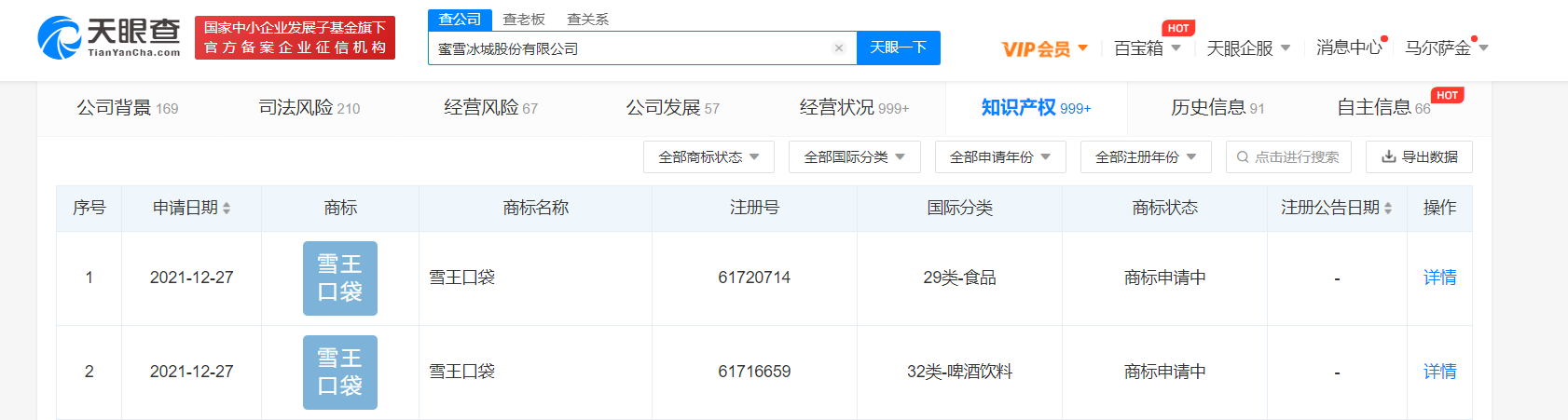Open 详情 for registration 61716659

pos(1439,372)
